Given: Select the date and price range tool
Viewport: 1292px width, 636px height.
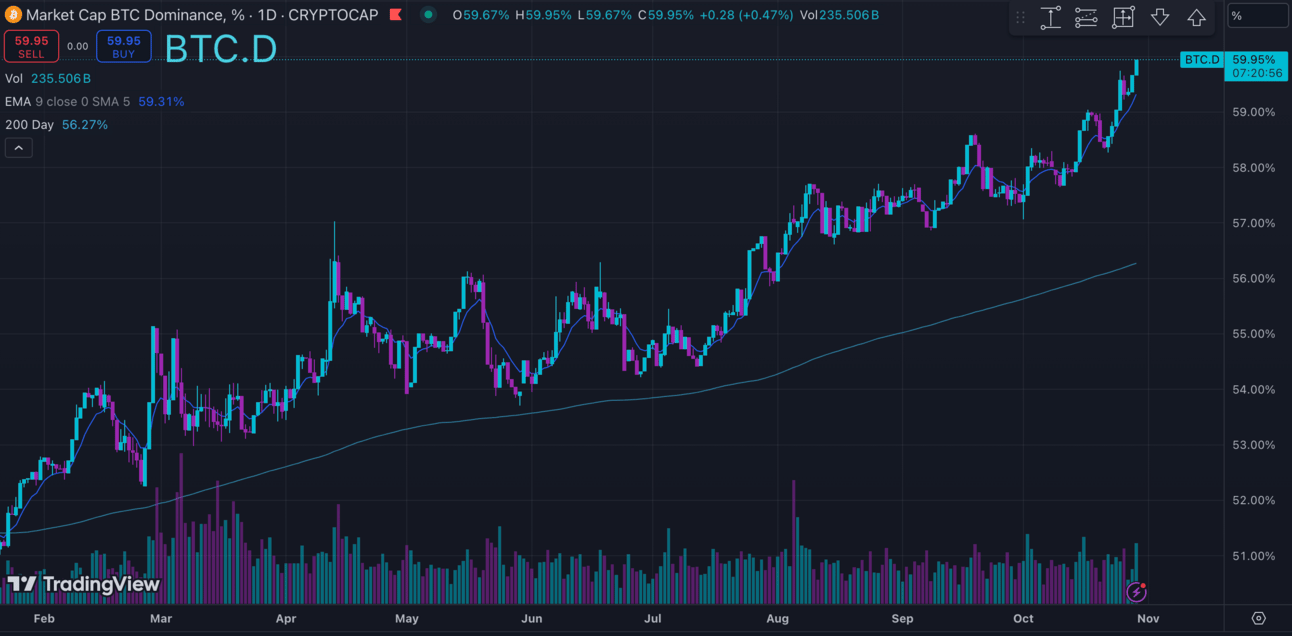Looking at the screenshot, I should tap(1123, 17).
